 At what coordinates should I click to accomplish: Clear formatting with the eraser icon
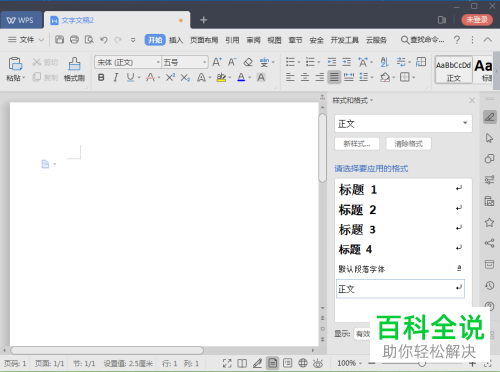point(248,62)
